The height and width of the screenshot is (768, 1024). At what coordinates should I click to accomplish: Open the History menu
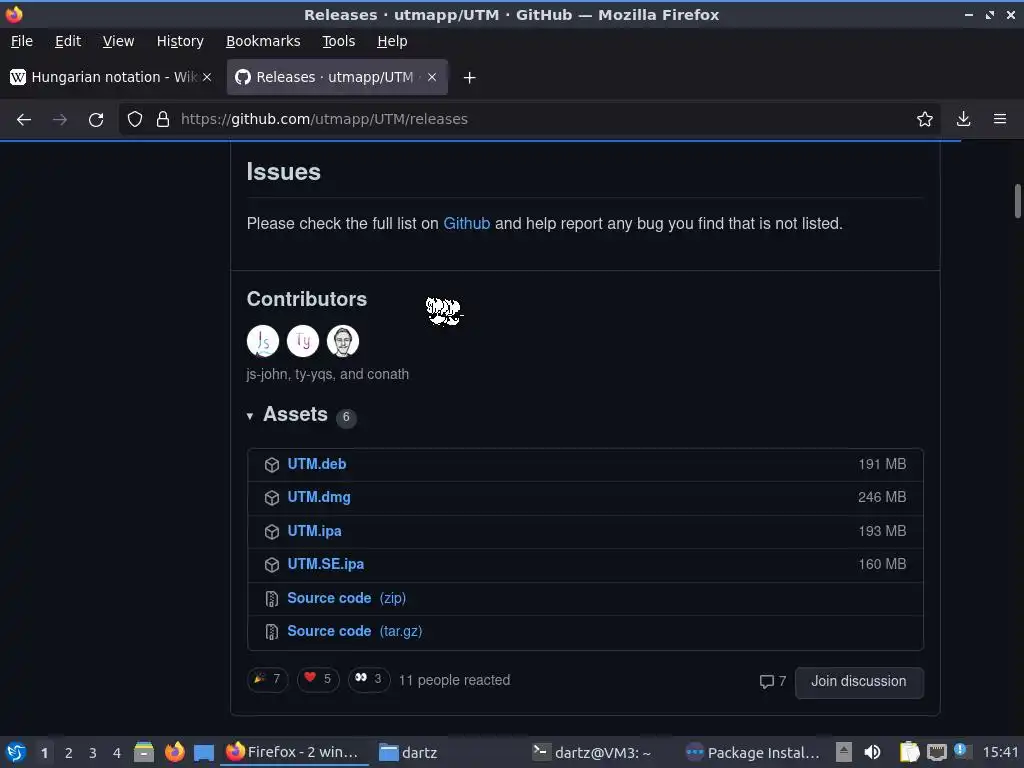click(x=180, y=41)
